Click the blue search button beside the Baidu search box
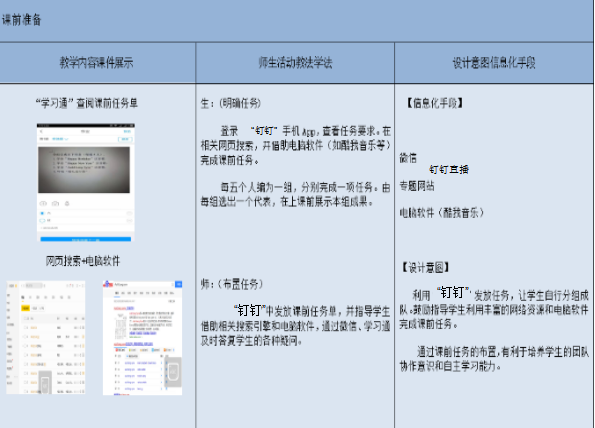The image size is (595, 428). coord(178,284)
